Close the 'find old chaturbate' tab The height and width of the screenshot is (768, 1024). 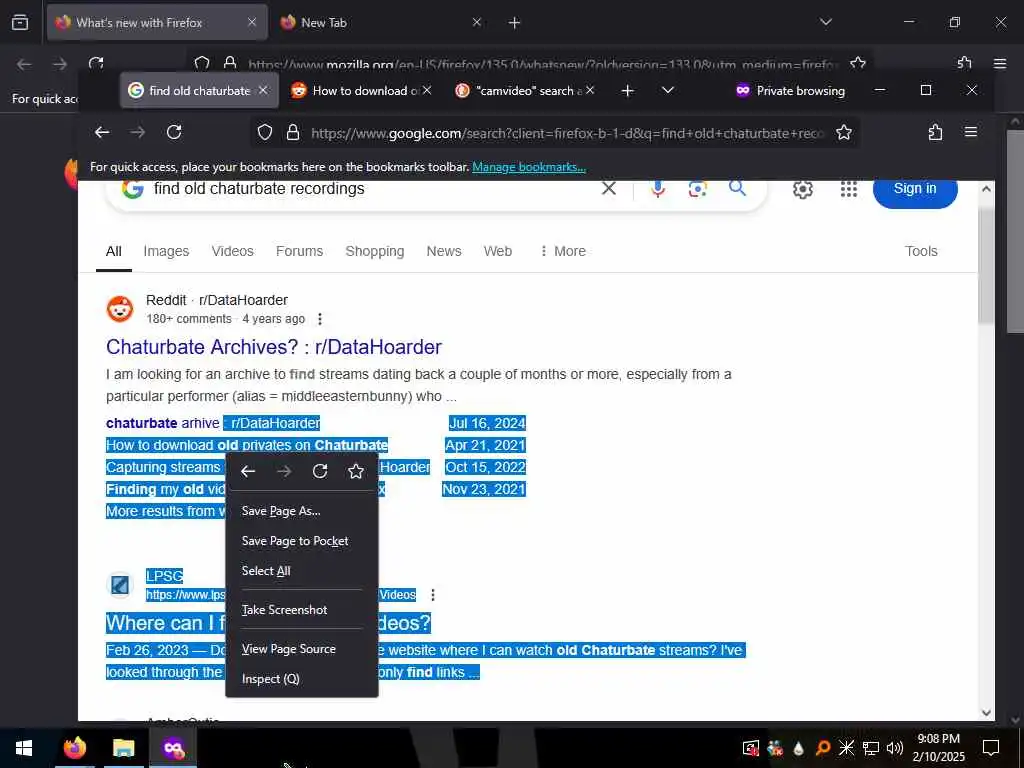click(x=263, y=91)
